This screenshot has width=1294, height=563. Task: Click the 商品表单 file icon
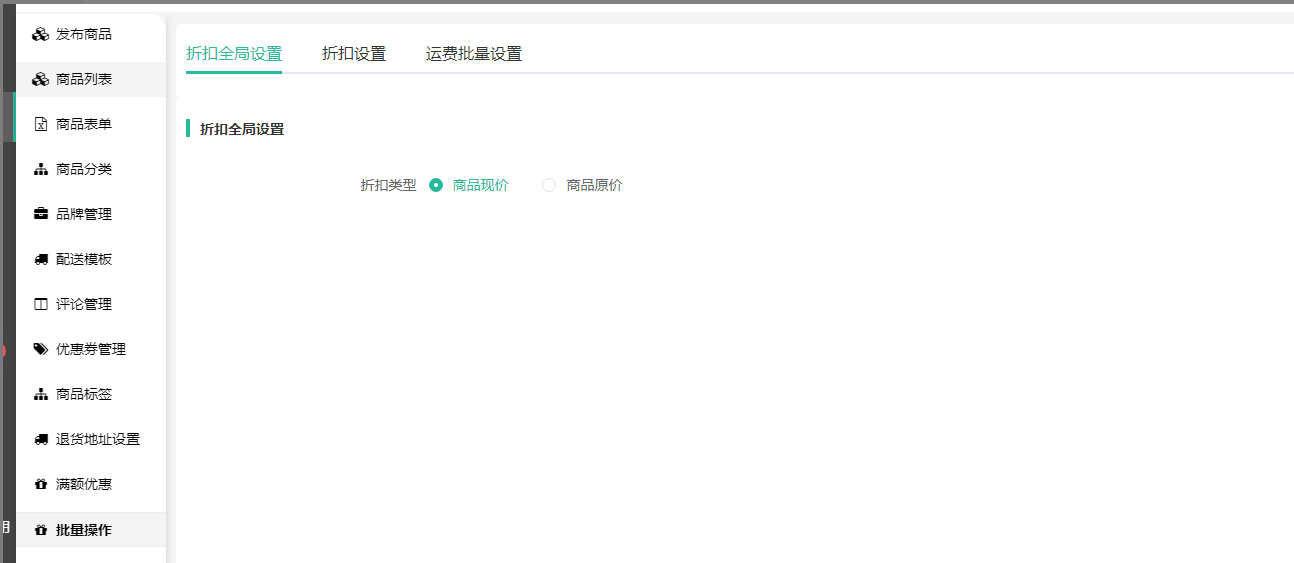pos(41,125)
